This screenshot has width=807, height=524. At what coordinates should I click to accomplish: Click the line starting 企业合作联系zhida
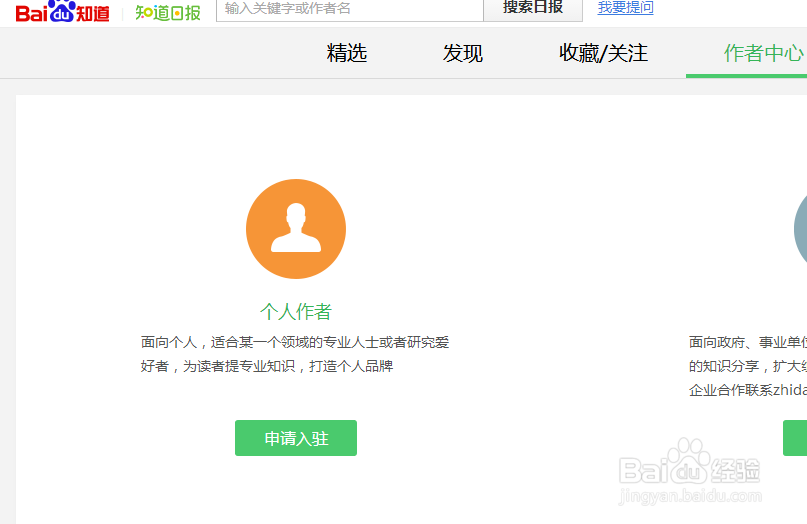point(748,390)
